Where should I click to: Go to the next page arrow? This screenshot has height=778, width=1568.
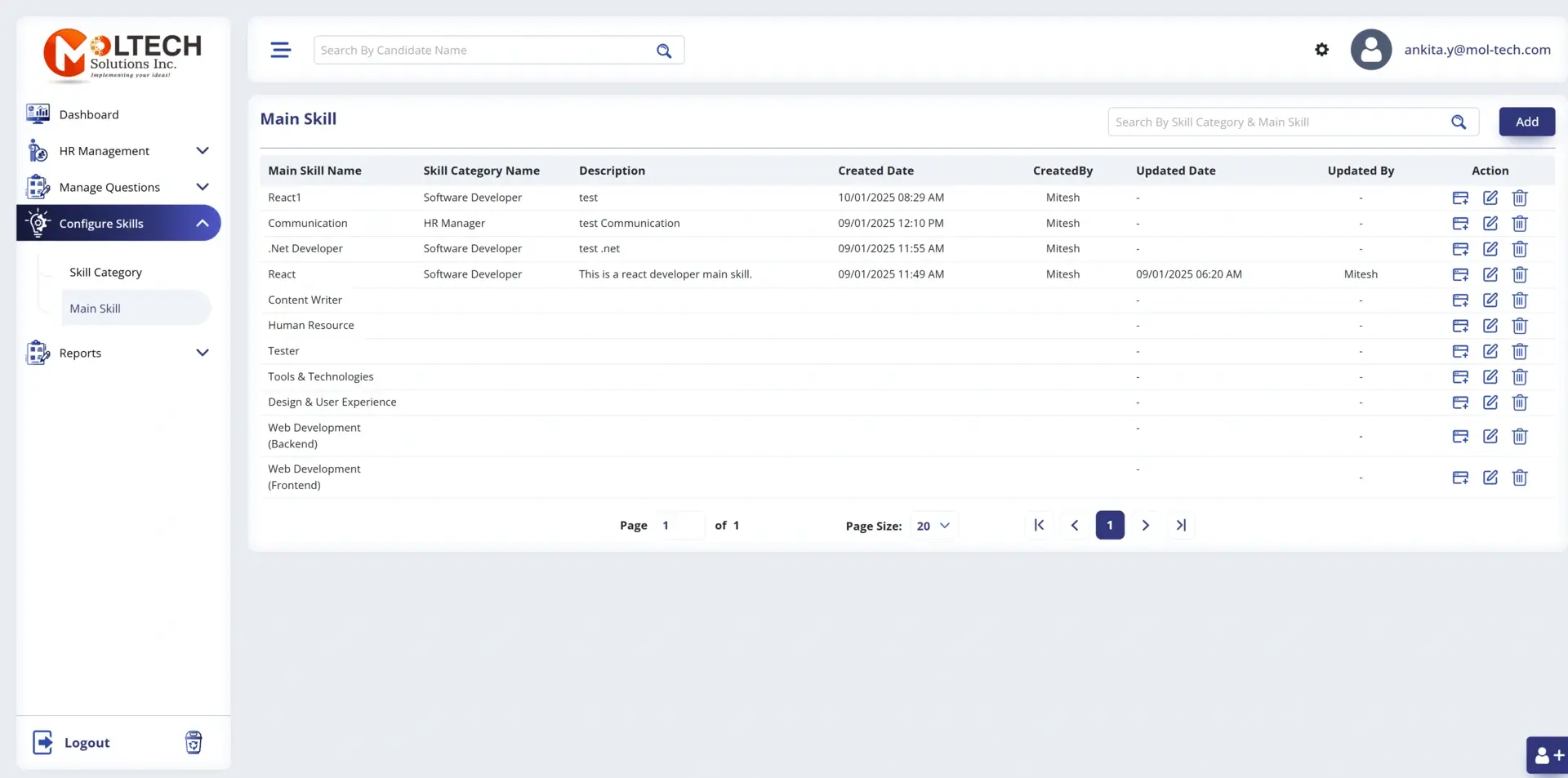[x=1145, y=526]
